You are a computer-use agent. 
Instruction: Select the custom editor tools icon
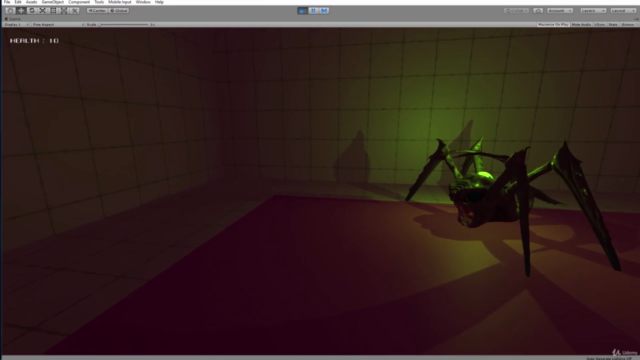click(74, 11)
